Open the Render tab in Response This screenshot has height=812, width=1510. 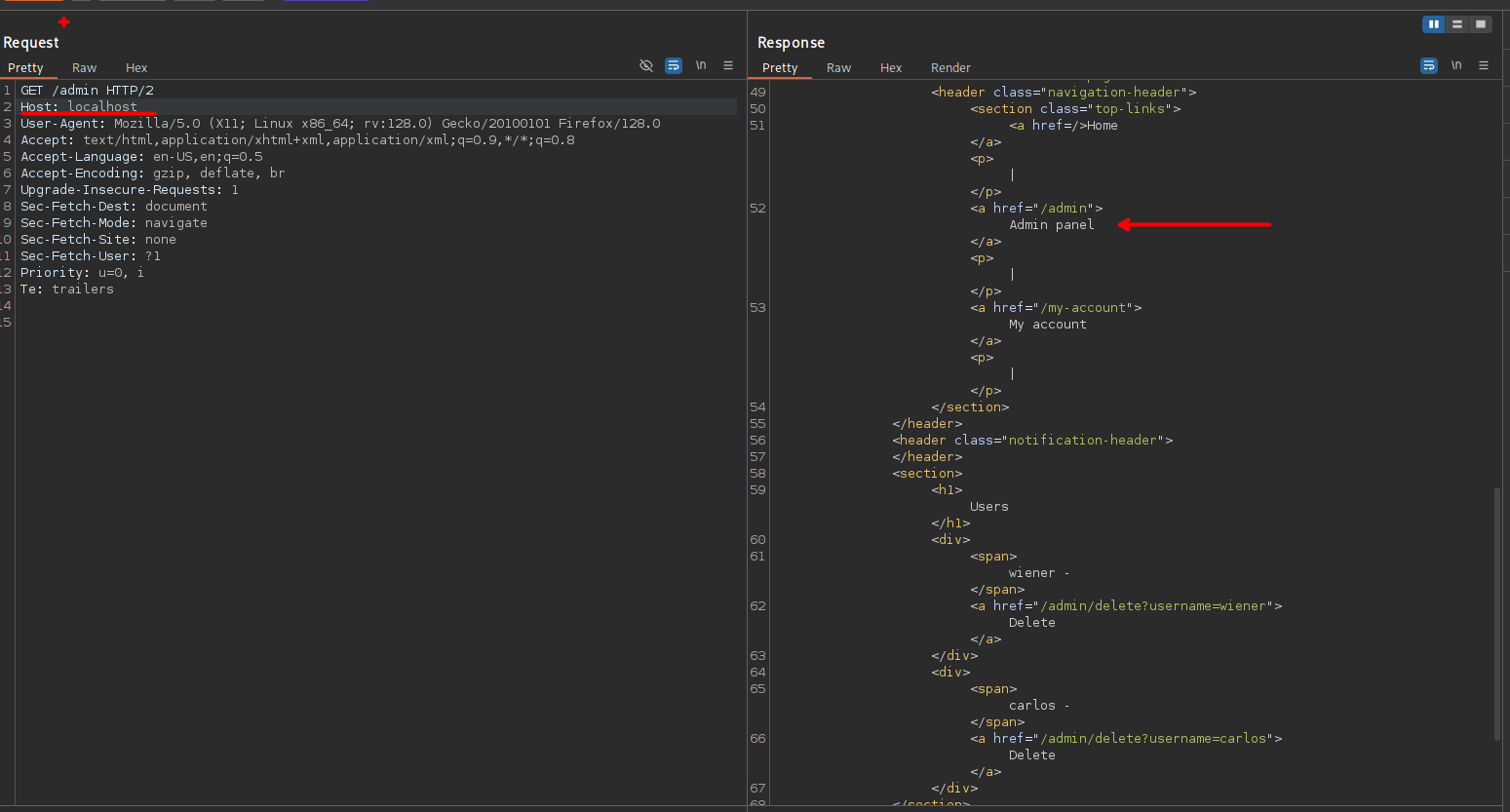(x=950, y=68)
